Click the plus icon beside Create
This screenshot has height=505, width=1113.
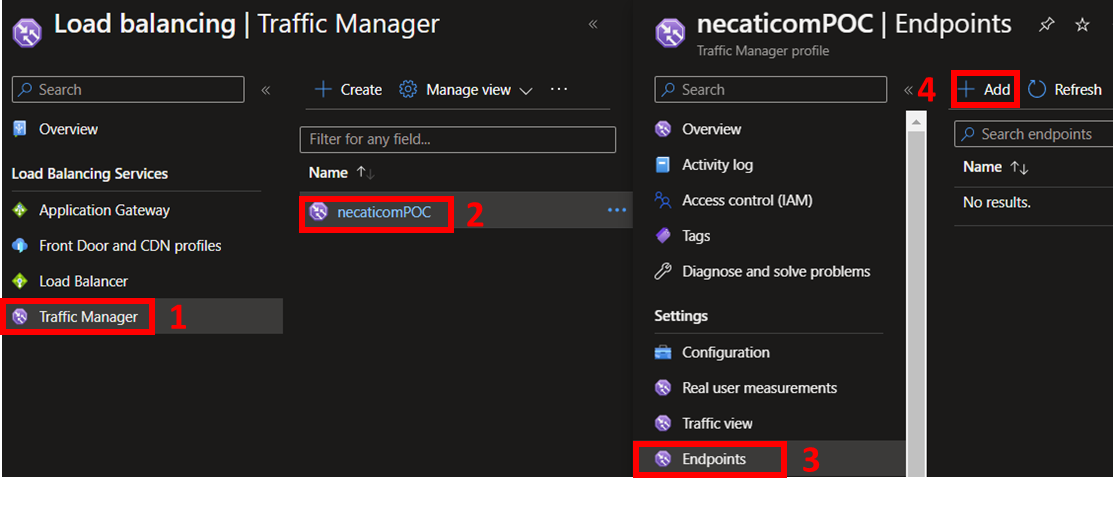coord(323,89)
